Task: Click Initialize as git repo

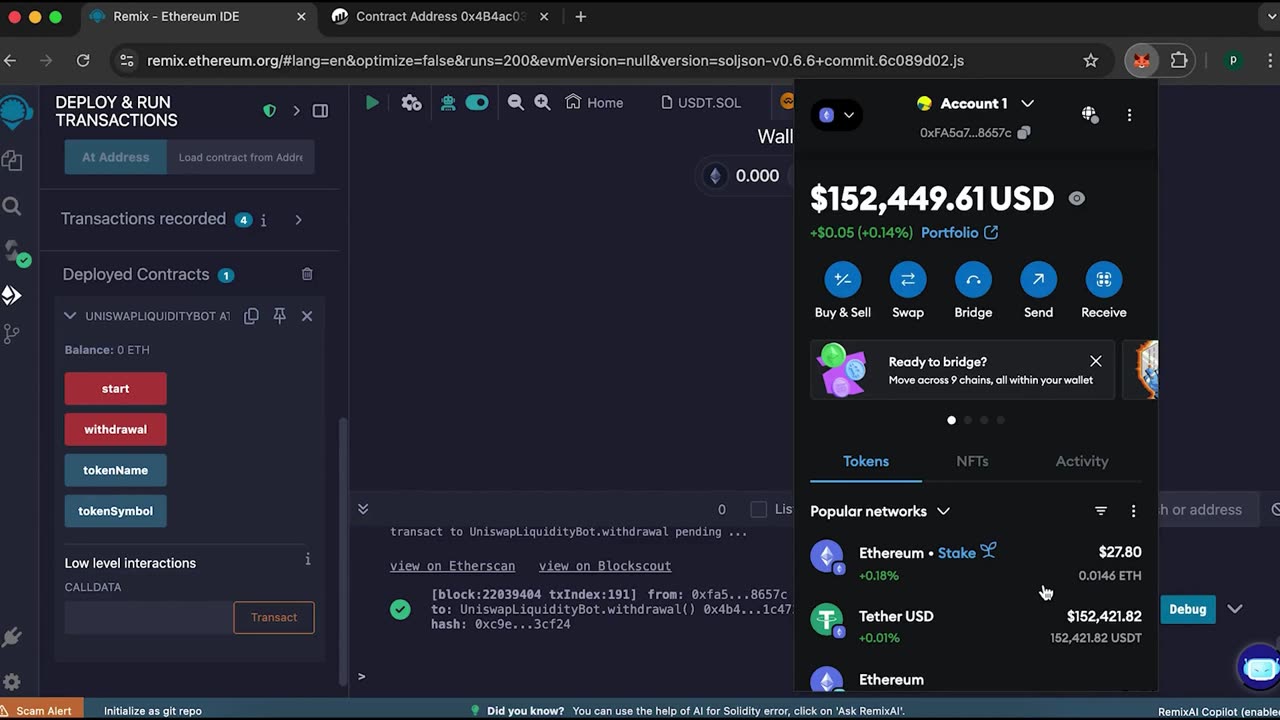Action: point(153,711)
